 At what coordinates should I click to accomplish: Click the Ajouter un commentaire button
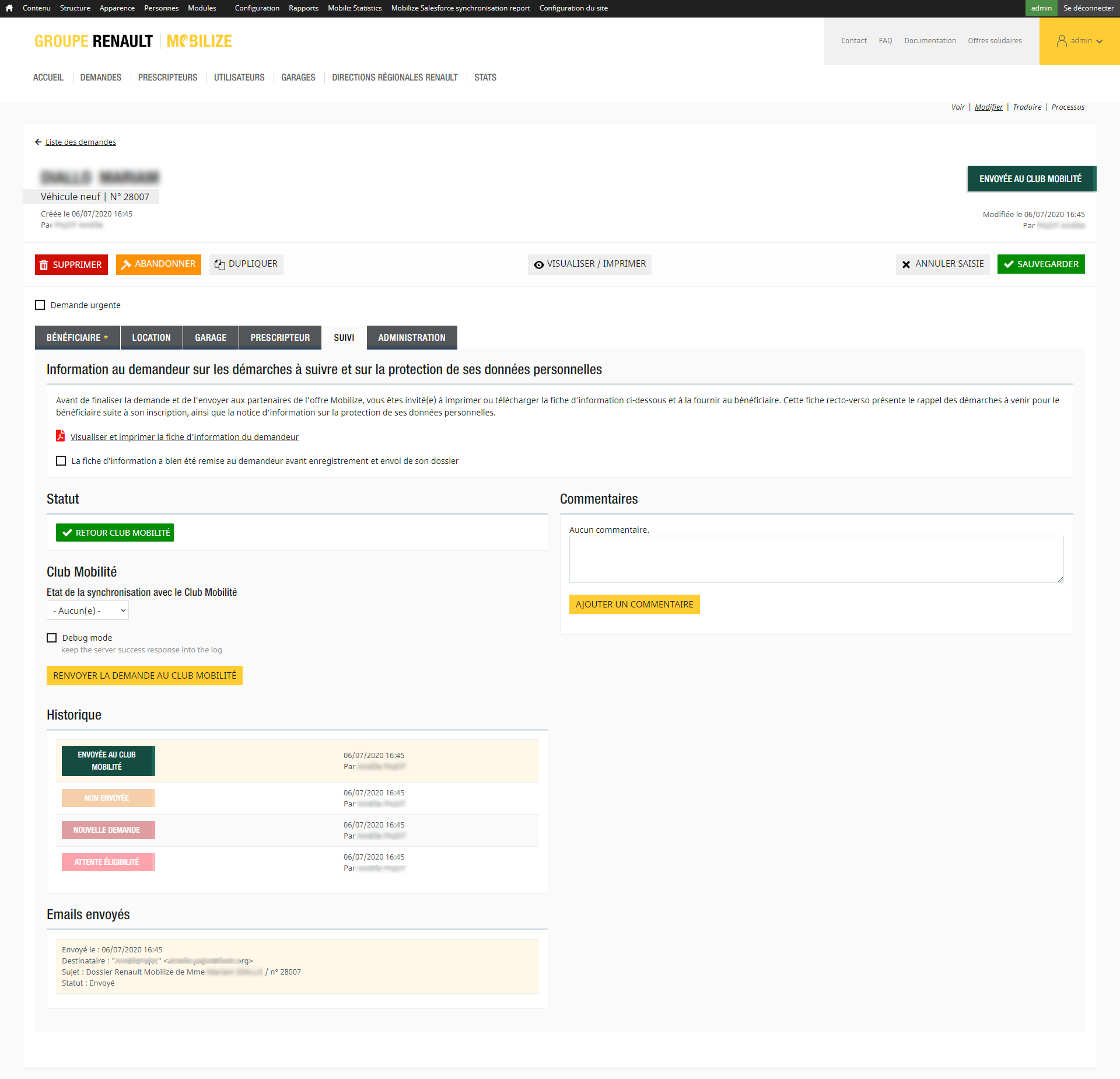[634, 604]
